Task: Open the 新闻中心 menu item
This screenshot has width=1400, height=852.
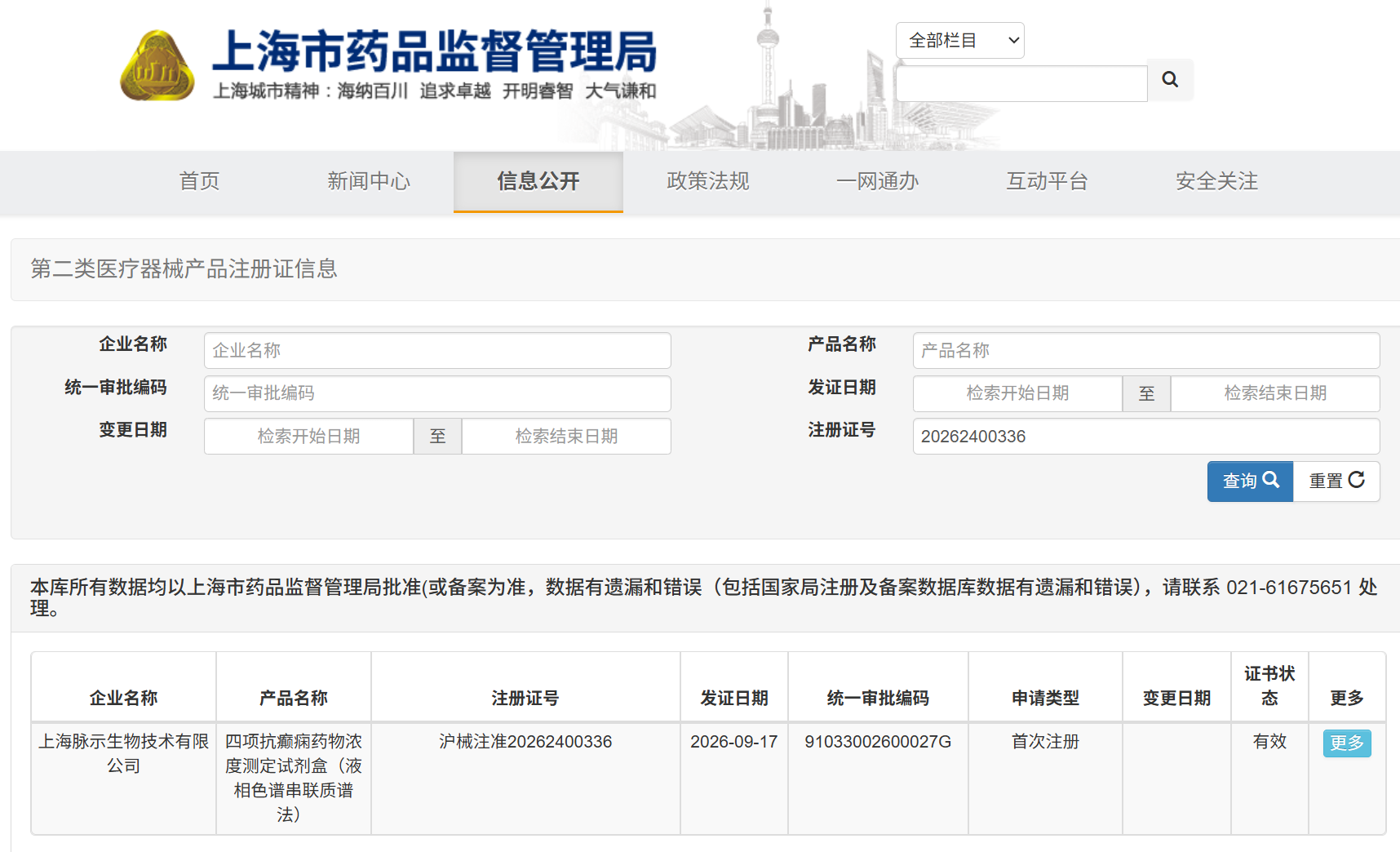Action: 369,181
